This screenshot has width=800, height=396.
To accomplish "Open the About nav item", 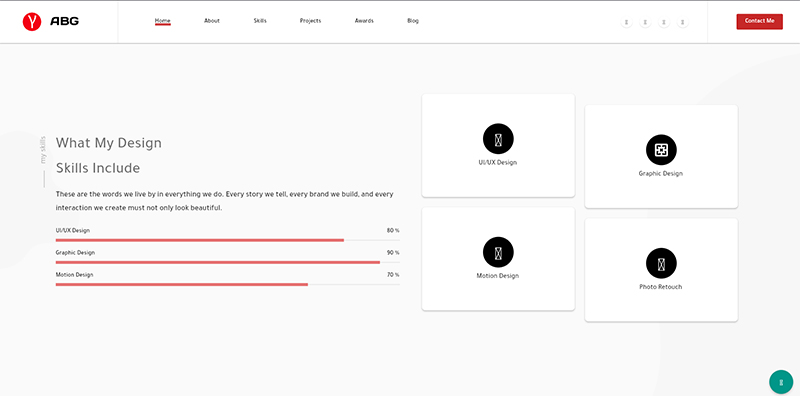I will [212, 21].
